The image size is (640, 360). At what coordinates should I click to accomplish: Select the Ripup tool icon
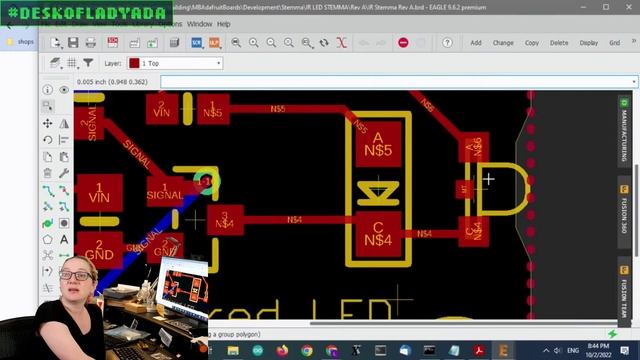64,190
